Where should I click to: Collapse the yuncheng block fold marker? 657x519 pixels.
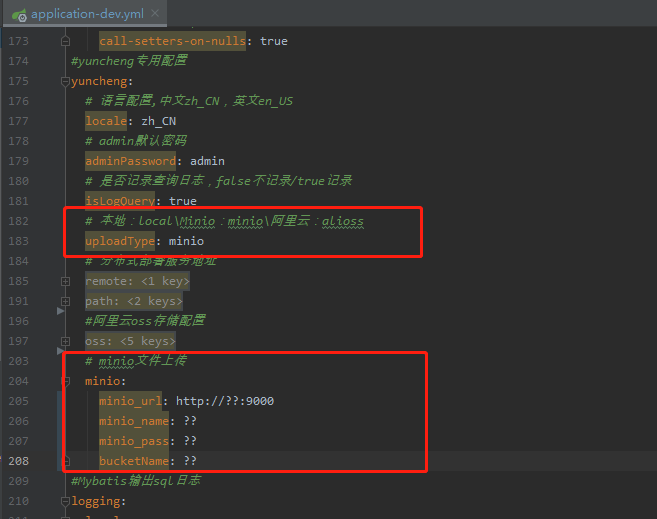click(65, 81)
